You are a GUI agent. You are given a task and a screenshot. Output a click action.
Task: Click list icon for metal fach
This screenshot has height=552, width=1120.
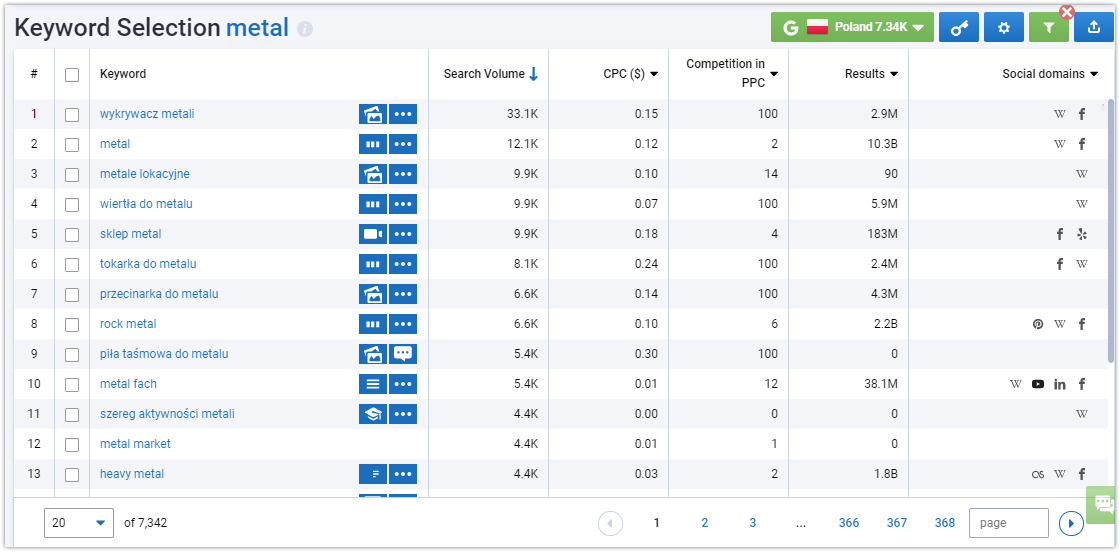(x=373, y=384)
